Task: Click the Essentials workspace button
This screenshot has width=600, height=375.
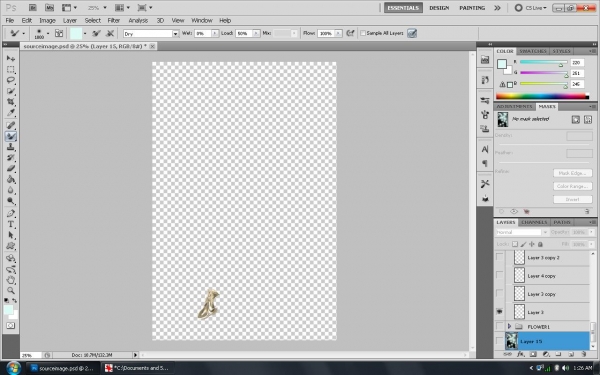Action: (403, 8)
